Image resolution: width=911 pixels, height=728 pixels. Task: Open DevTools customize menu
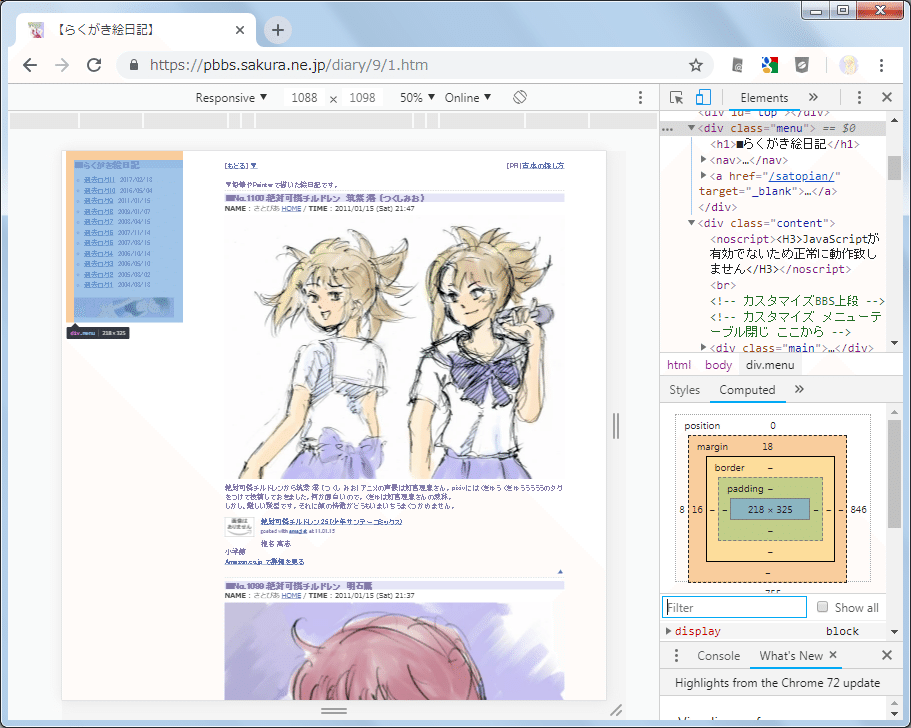pos(859,97)
